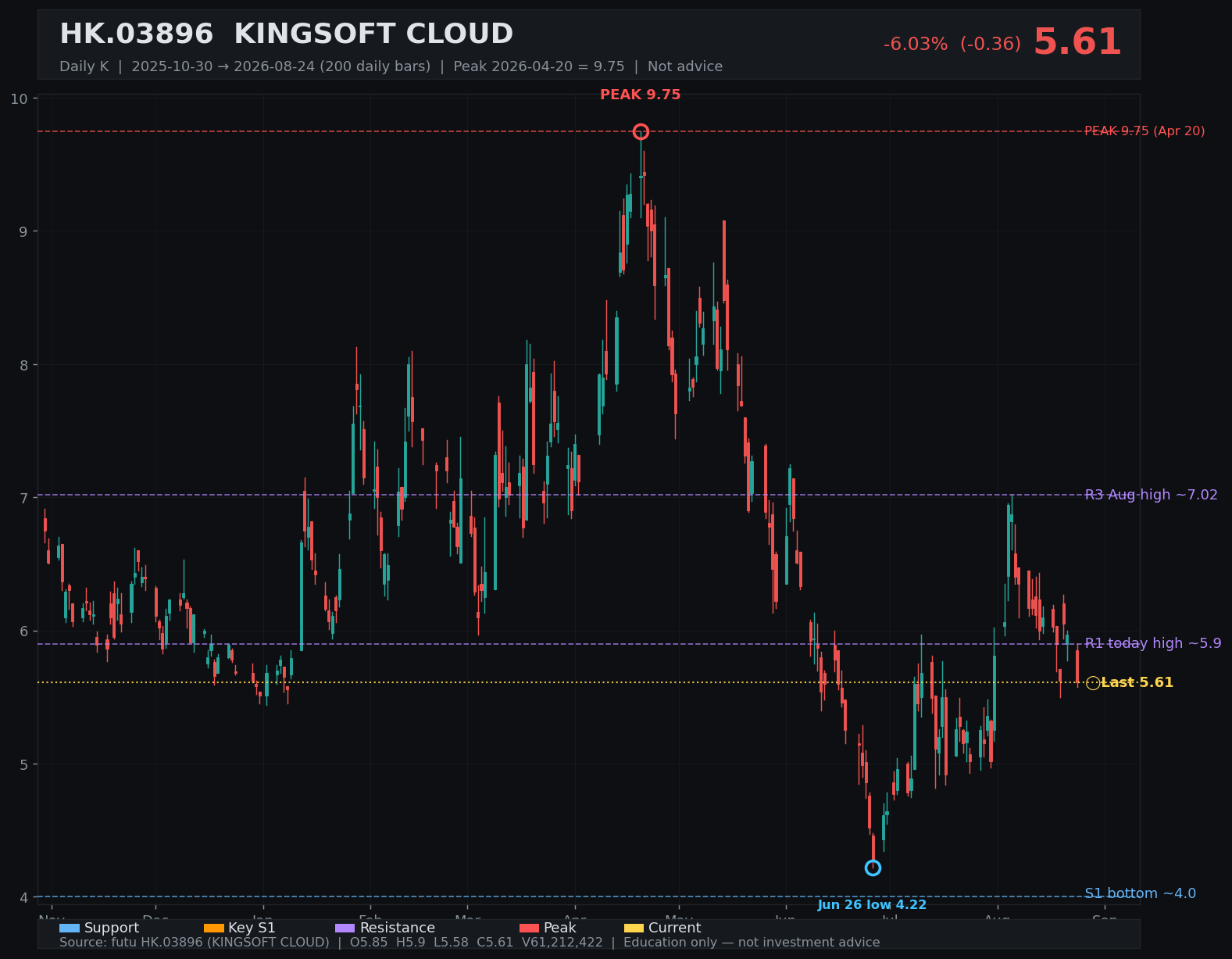The image size is (1232, 959).
Task: Click the 4 tick on the price axis
Action: 23,897
